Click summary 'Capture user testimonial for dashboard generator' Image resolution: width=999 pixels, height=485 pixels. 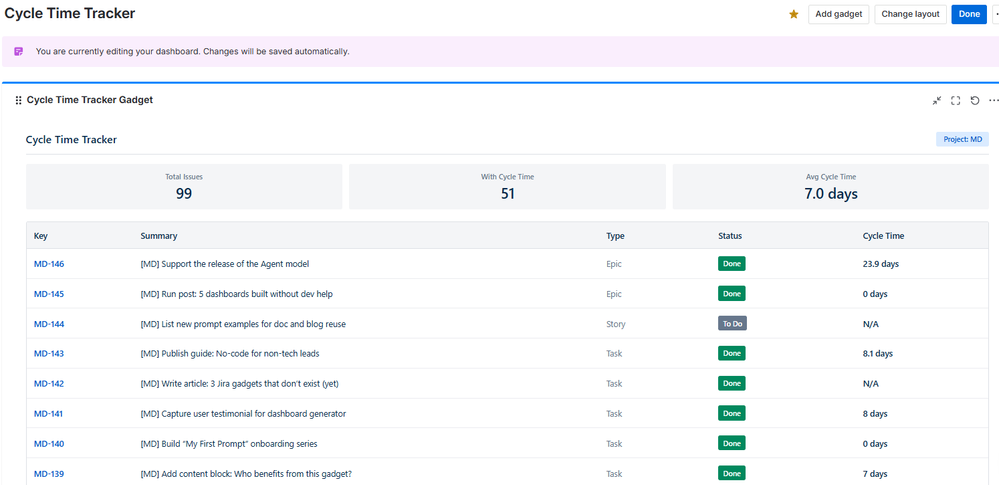click(243, 414)
